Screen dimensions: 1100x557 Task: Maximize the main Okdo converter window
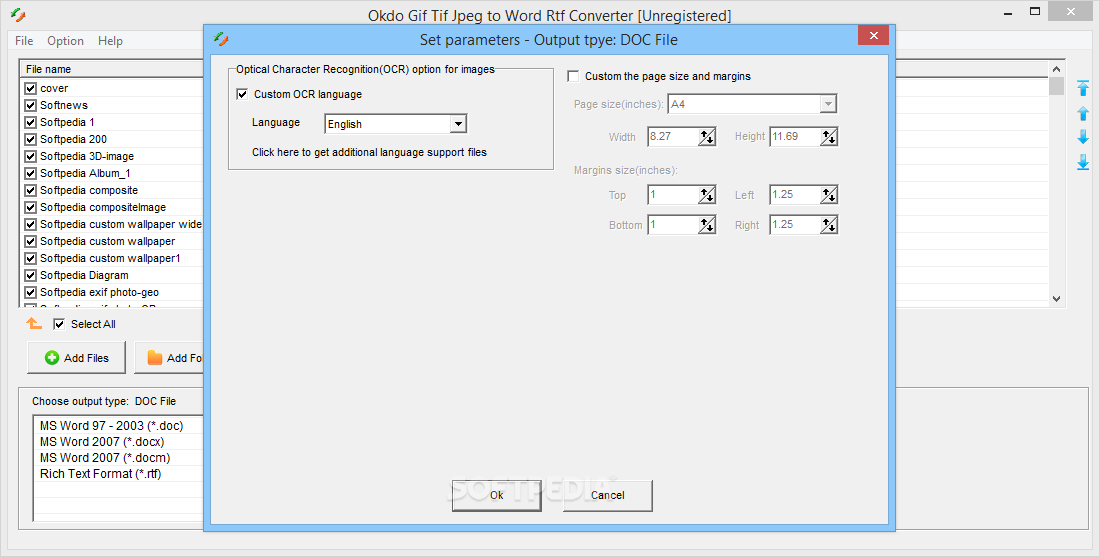coord(1035,11)
